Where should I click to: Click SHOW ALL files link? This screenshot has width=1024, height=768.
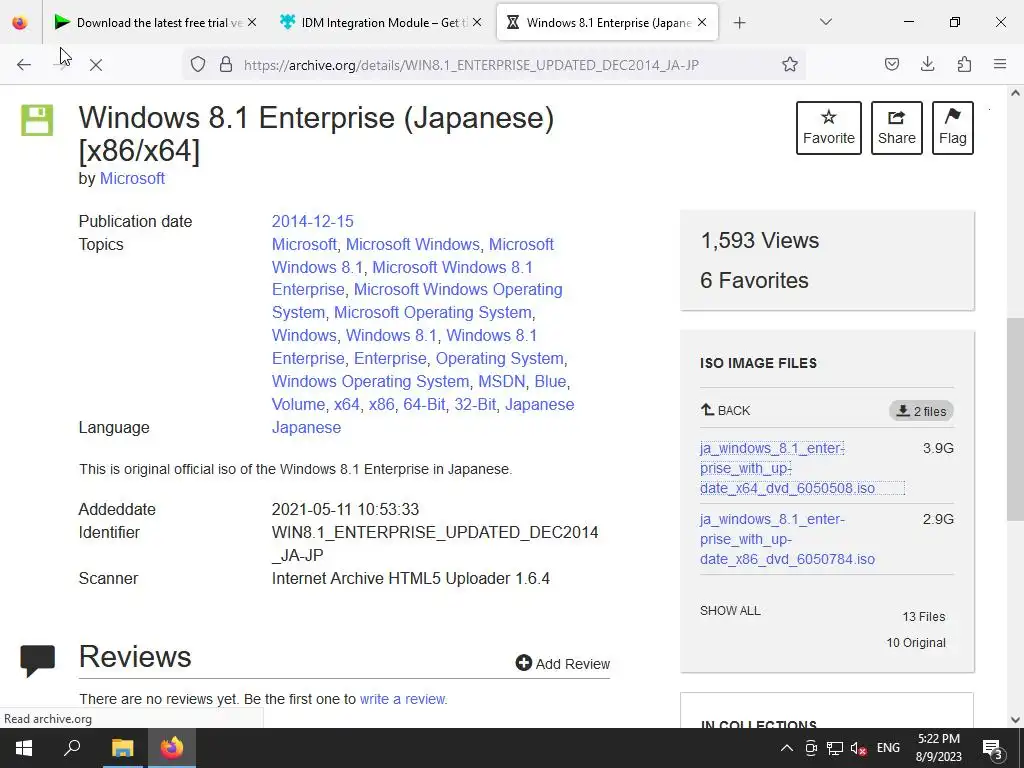730,611
